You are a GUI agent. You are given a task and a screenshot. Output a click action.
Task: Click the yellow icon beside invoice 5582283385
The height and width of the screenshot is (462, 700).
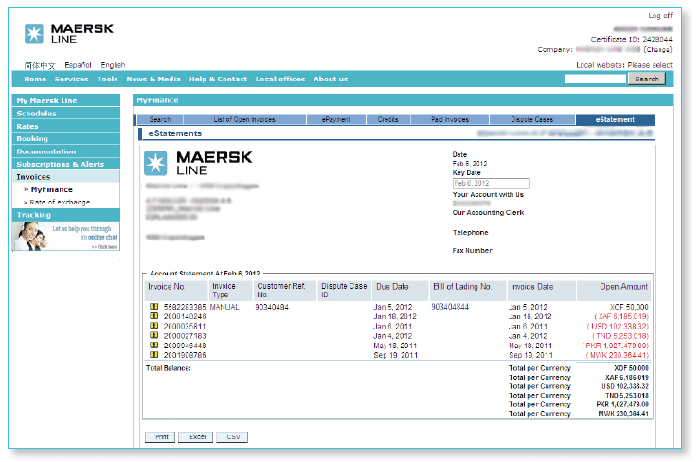click(154, 307)
